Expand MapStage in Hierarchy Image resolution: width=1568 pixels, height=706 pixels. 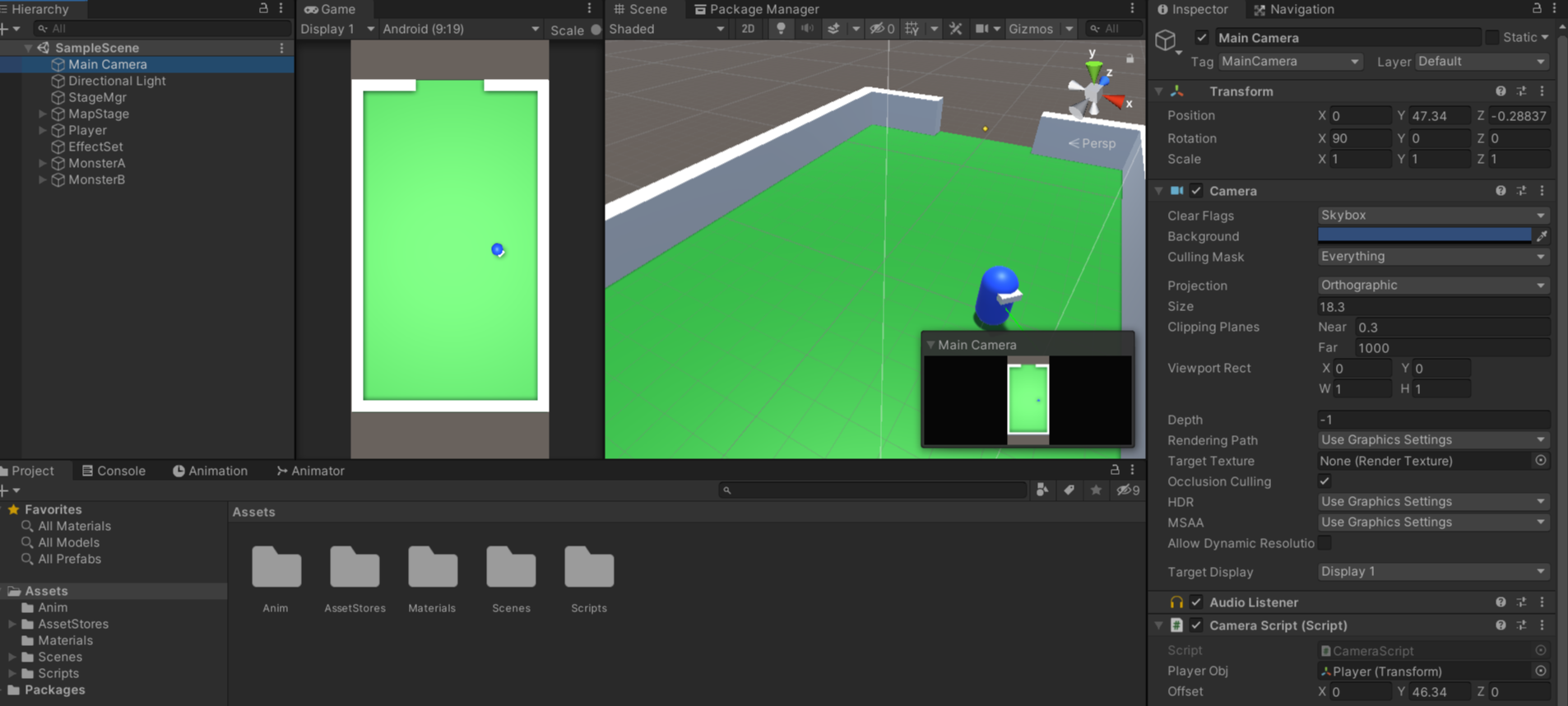(42, 114)
